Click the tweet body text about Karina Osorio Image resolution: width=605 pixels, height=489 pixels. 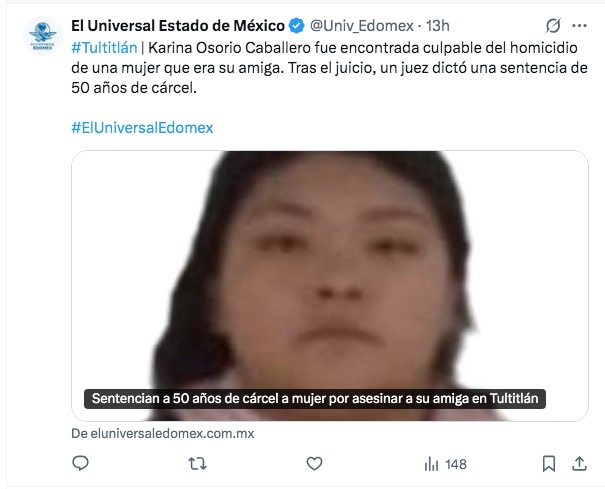[329, 68]
